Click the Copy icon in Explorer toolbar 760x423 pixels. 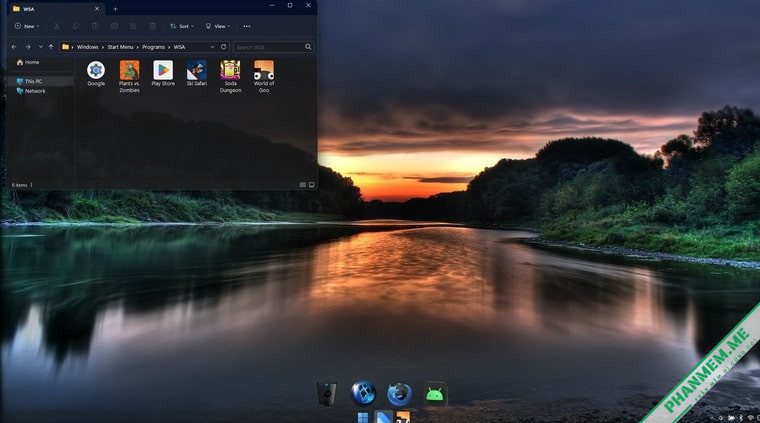tap(76, 26)
